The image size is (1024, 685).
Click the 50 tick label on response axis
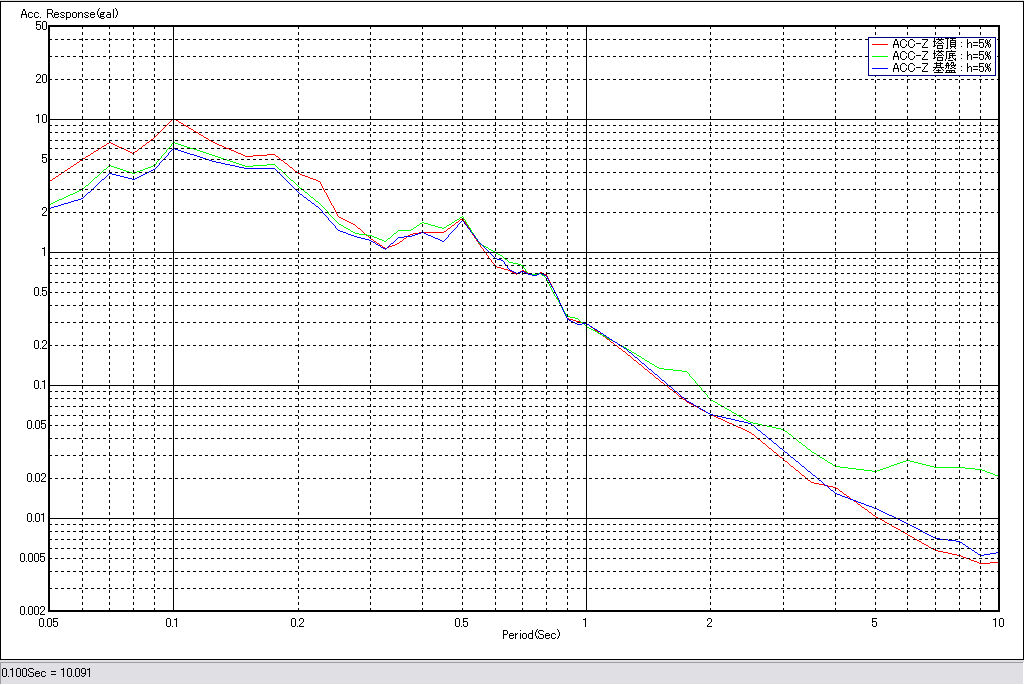point(41,26)
